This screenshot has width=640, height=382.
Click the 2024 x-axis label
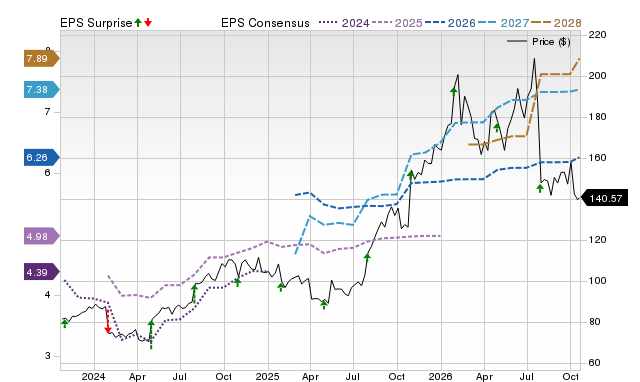tap(93, 376)
